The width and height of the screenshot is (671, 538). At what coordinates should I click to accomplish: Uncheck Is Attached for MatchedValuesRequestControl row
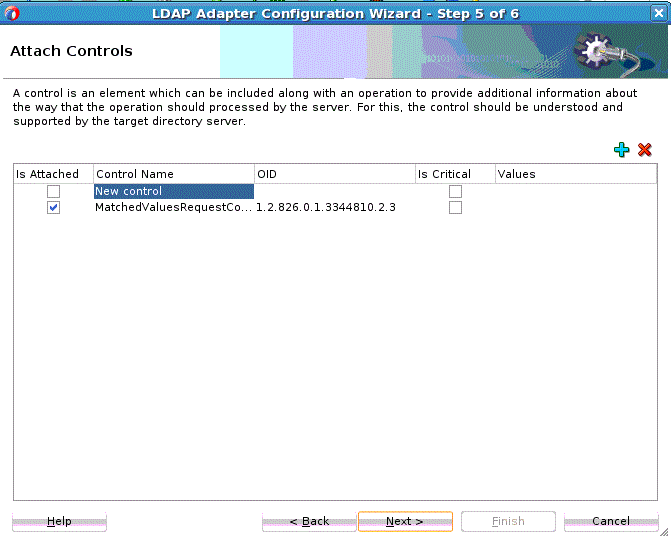(53, 208)
